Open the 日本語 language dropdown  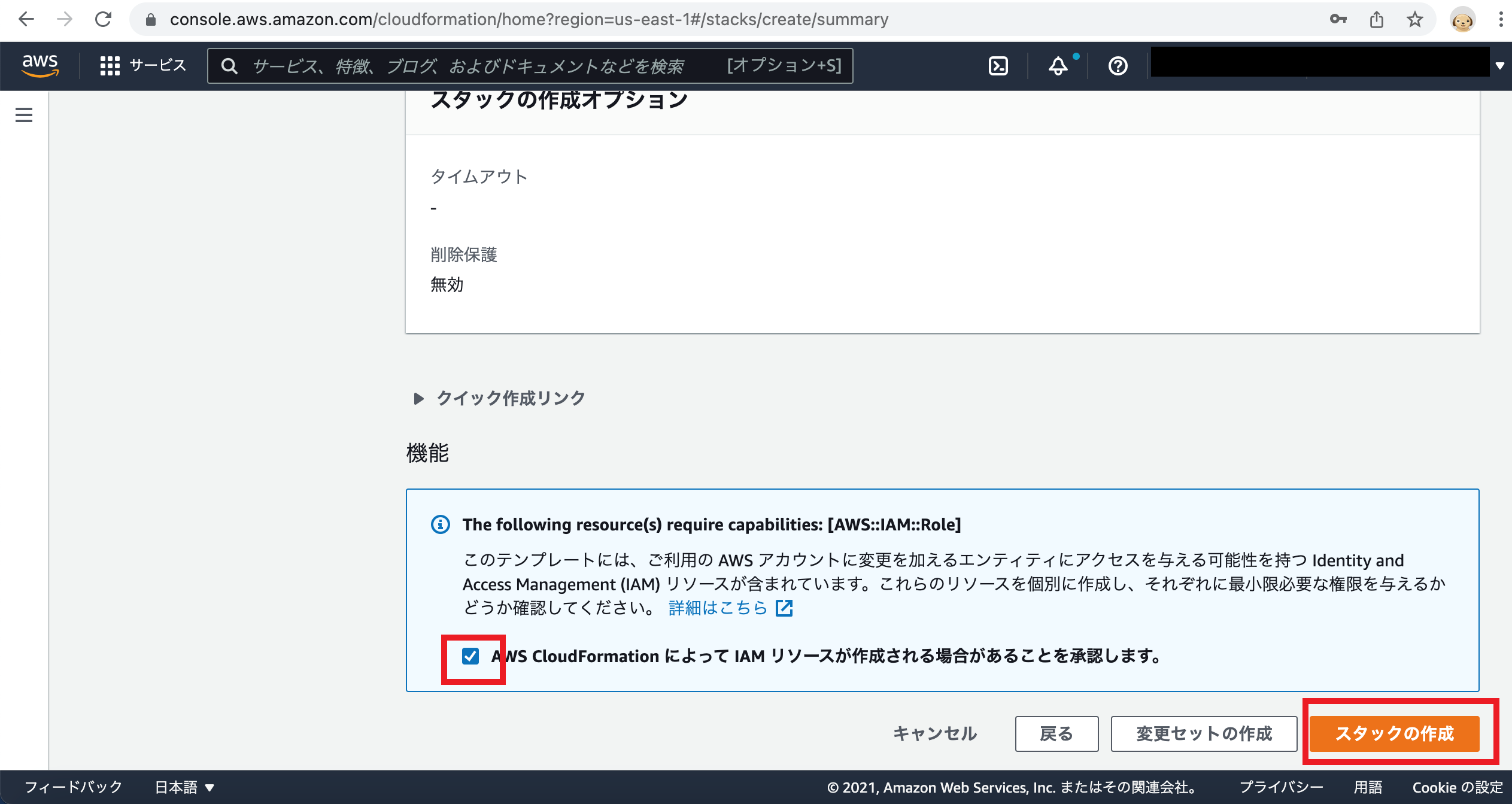coord(184,787)
